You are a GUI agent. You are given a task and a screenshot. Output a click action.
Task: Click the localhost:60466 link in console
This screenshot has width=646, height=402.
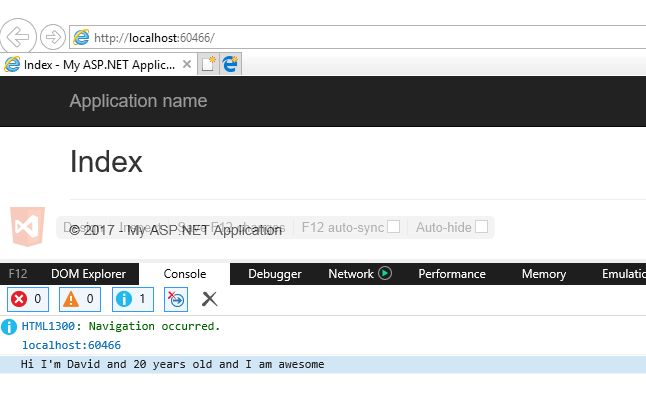click(x=71, y=345)
